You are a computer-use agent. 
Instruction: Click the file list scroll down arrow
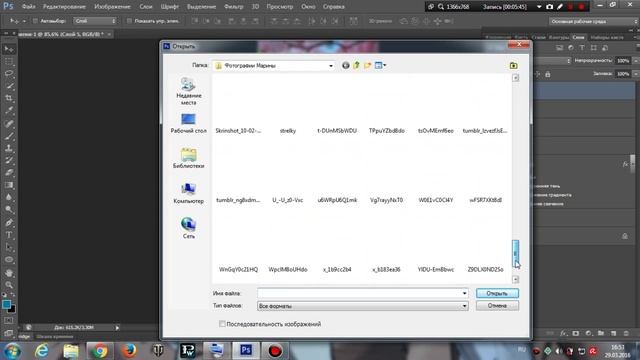tap(516, 280)
